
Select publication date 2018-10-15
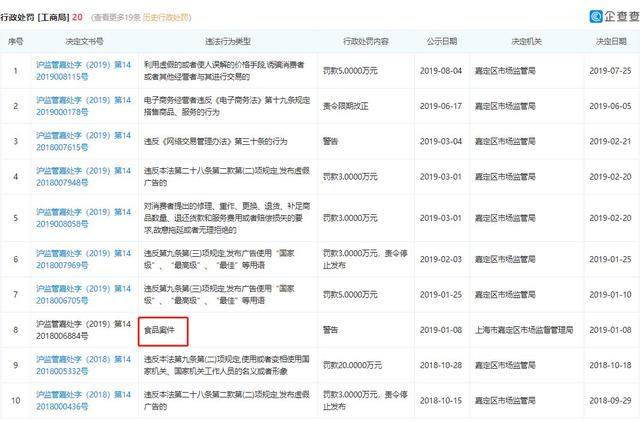[441, 400]
